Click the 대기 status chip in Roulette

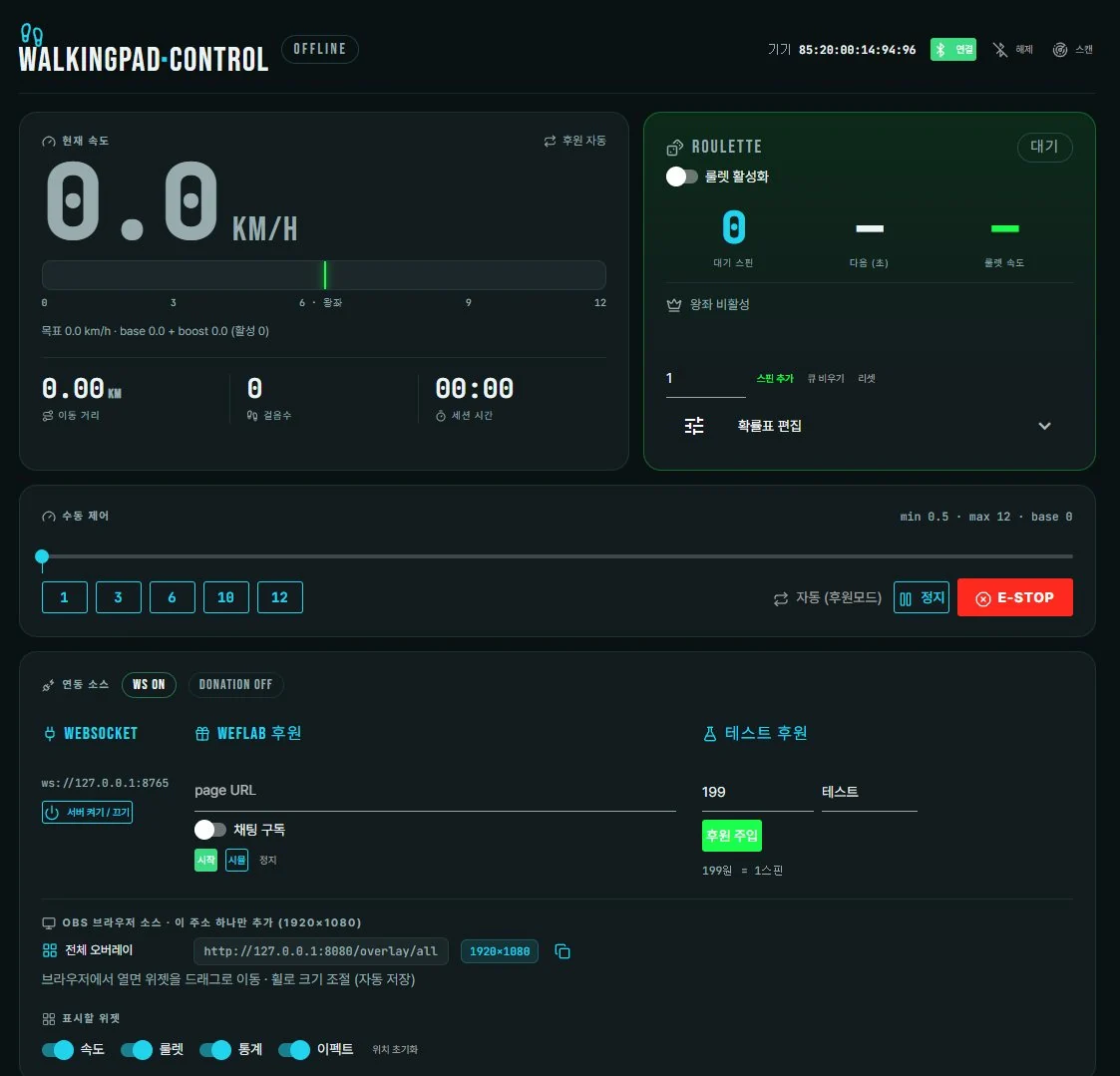tap(1044, 147)
